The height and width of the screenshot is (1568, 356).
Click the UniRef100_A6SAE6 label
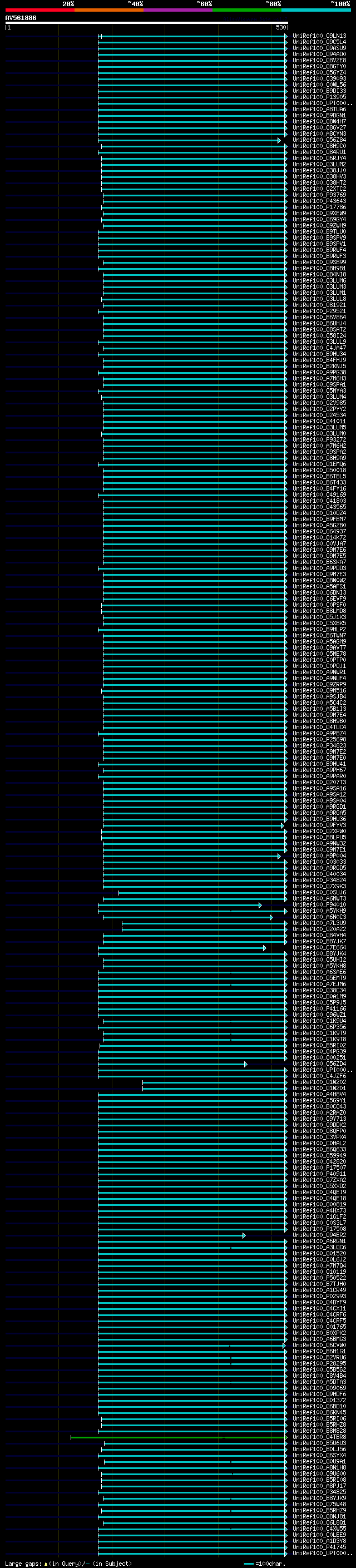(319, 972)
